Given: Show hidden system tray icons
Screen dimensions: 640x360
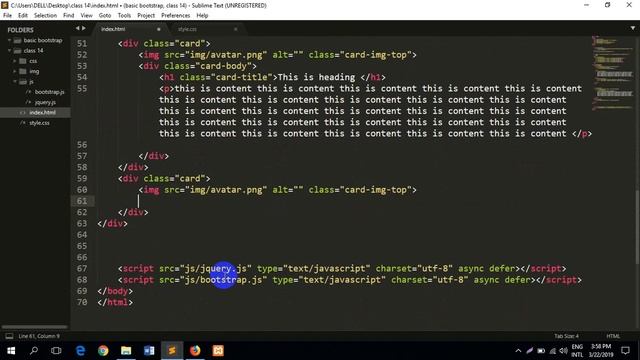Looking at the screenshot, I should [x=518, y=351].
